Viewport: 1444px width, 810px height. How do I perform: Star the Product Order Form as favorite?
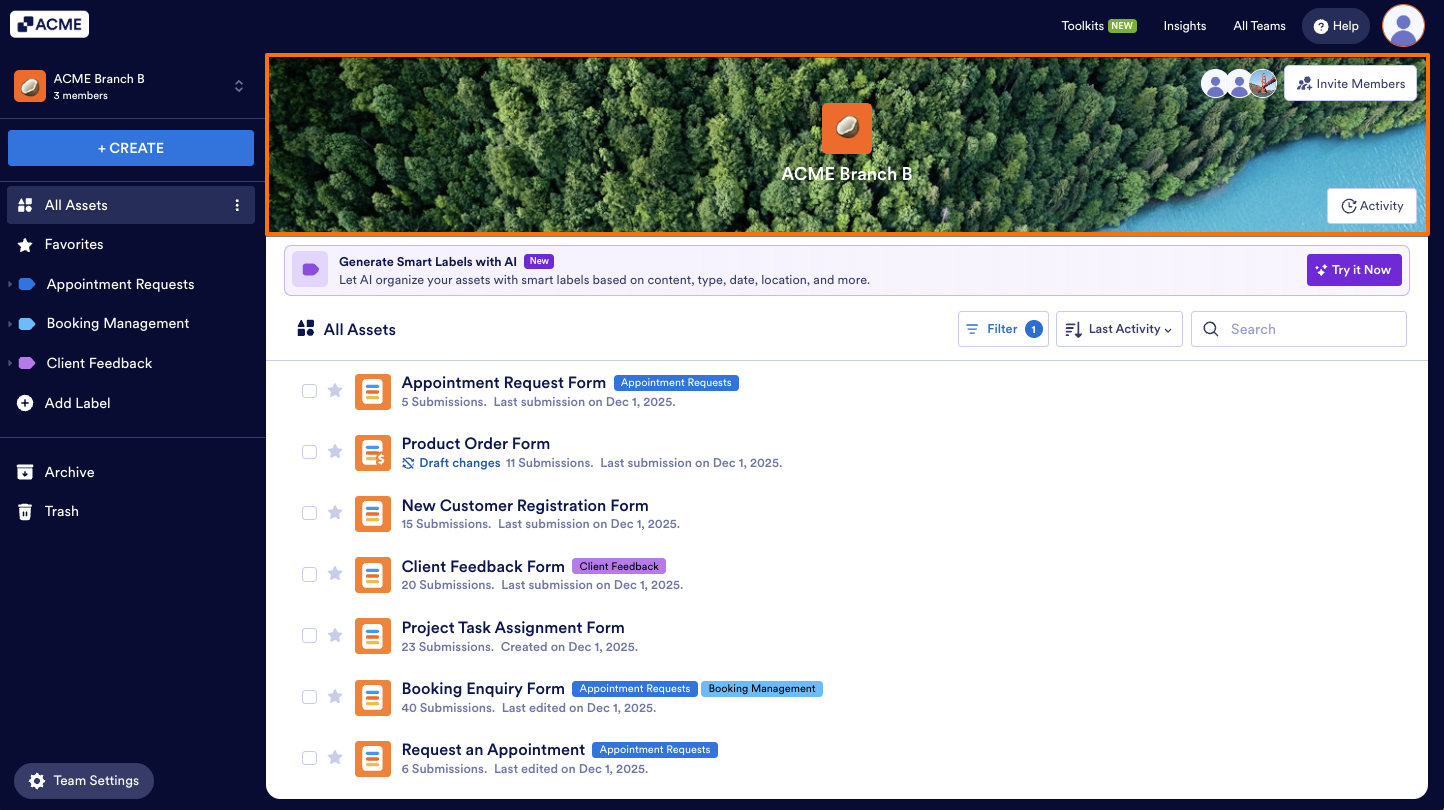tap(335, 452)
